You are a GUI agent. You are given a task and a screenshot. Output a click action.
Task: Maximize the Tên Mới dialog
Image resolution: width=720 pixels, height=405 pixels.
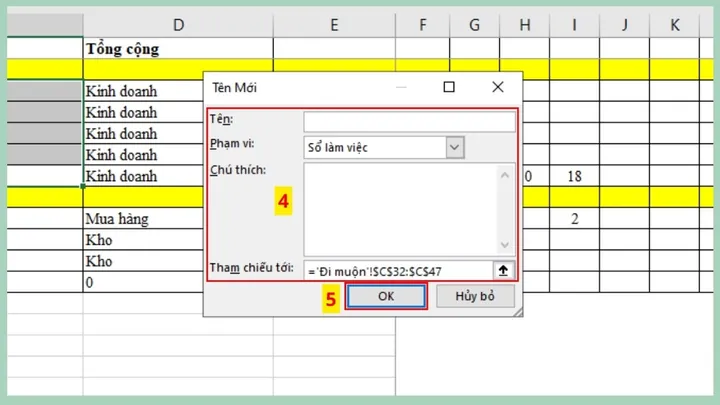click(x=449, y=87)
